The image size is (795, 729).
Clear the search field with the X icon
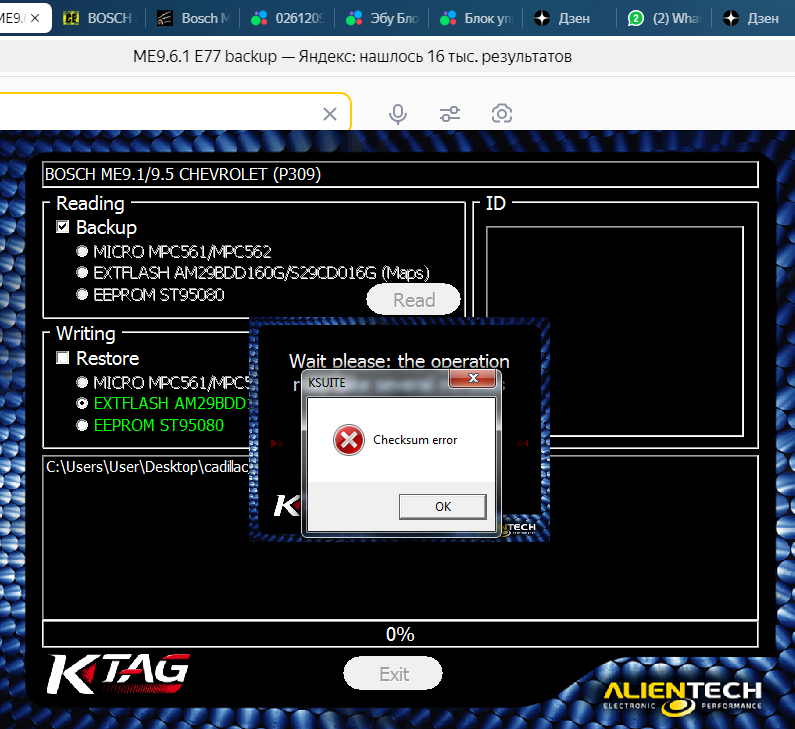point(329,114)
